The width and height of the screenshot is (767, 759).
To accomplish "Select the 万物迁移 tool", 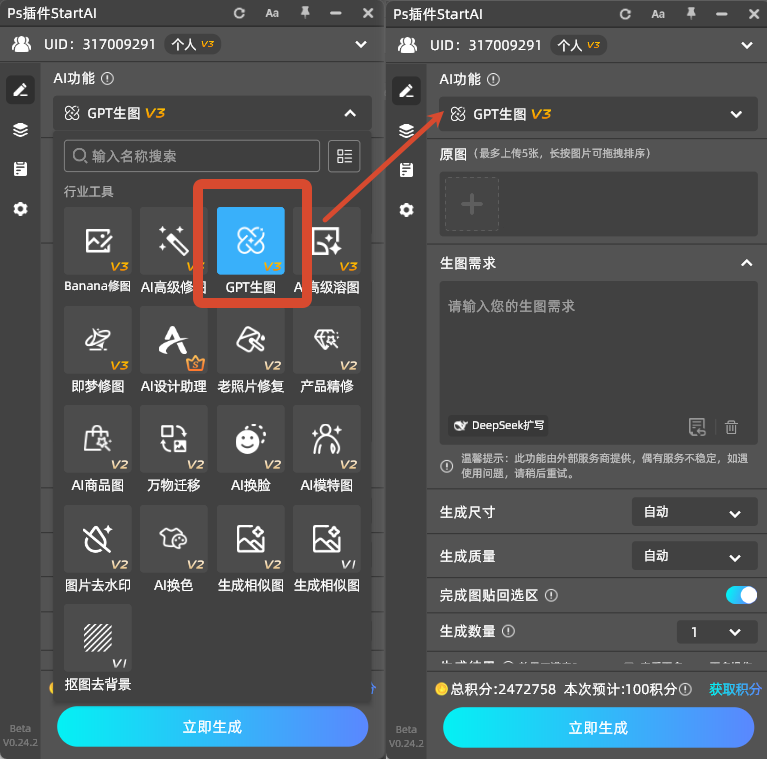I will click(174, 439).
